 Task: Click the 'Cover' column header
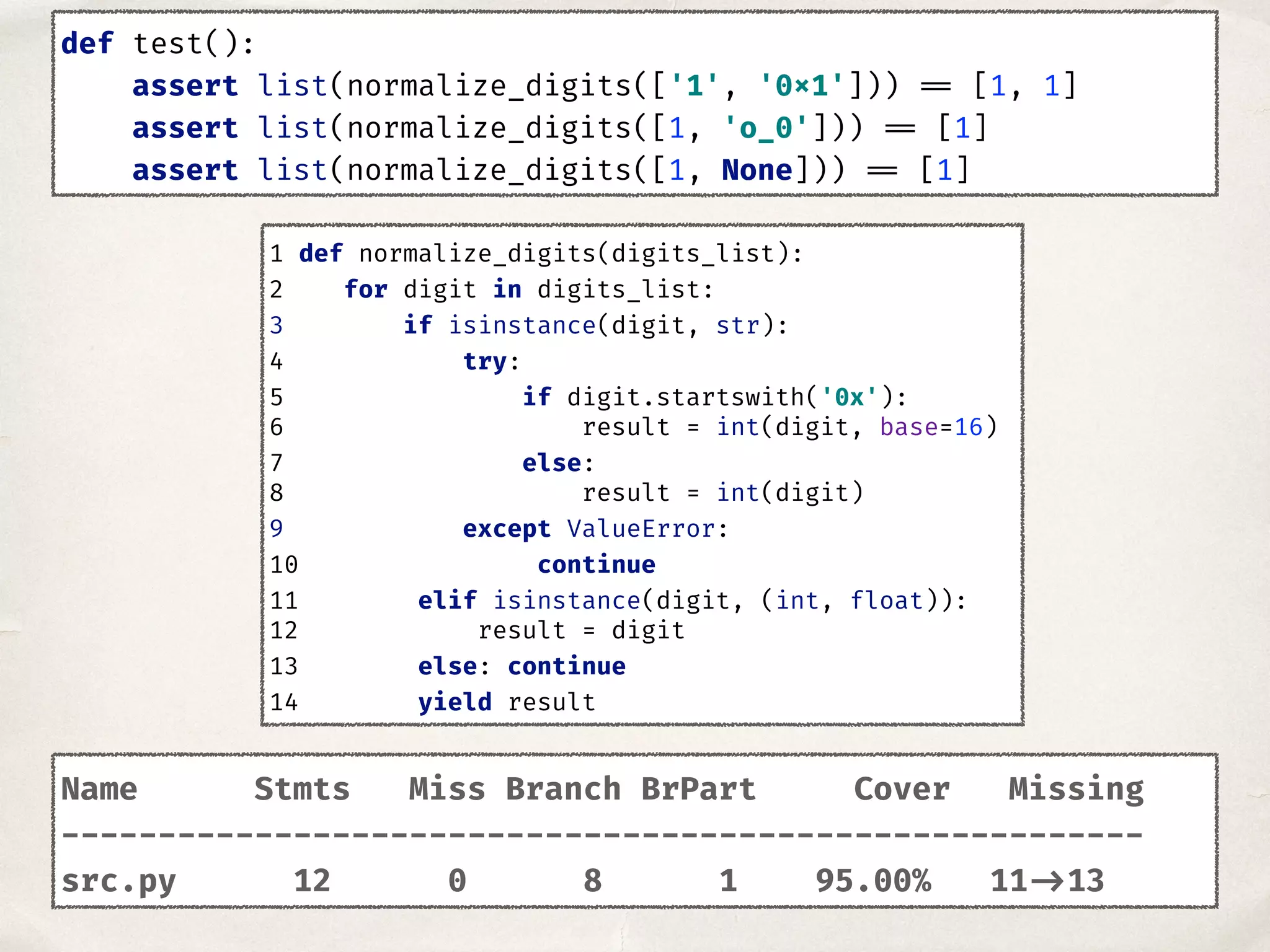tap(902, 789)
